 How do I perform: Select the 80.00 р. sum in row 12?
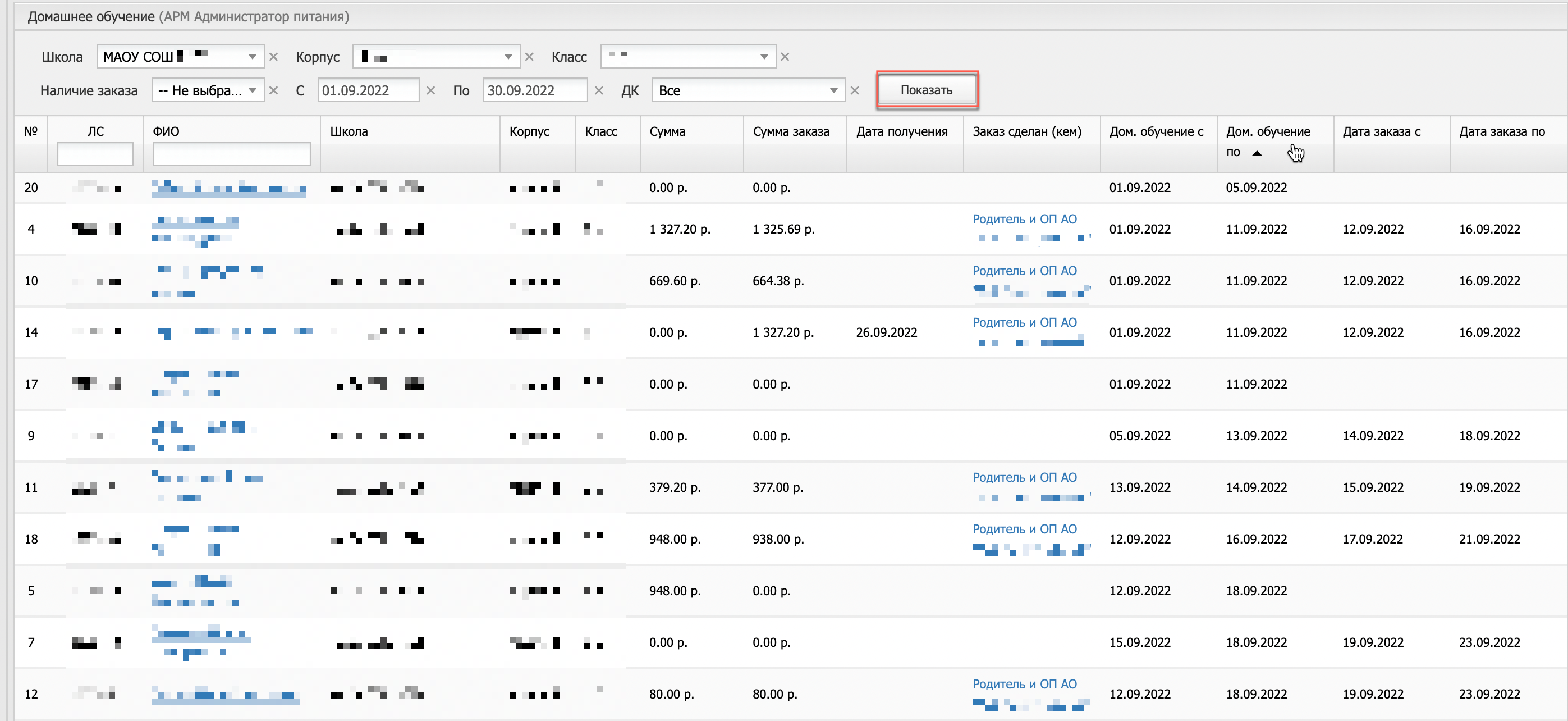671,695
